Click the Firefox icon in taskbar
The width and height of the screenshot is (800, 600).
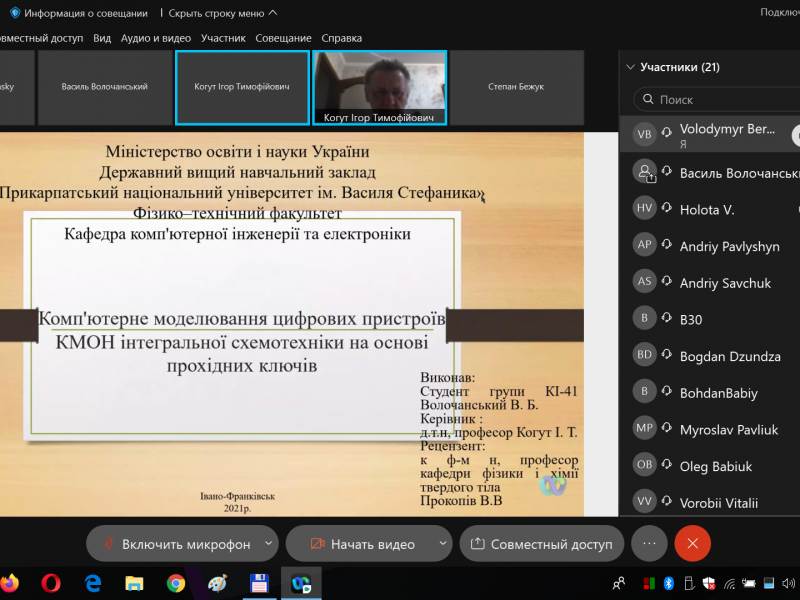tap(9, 582)
